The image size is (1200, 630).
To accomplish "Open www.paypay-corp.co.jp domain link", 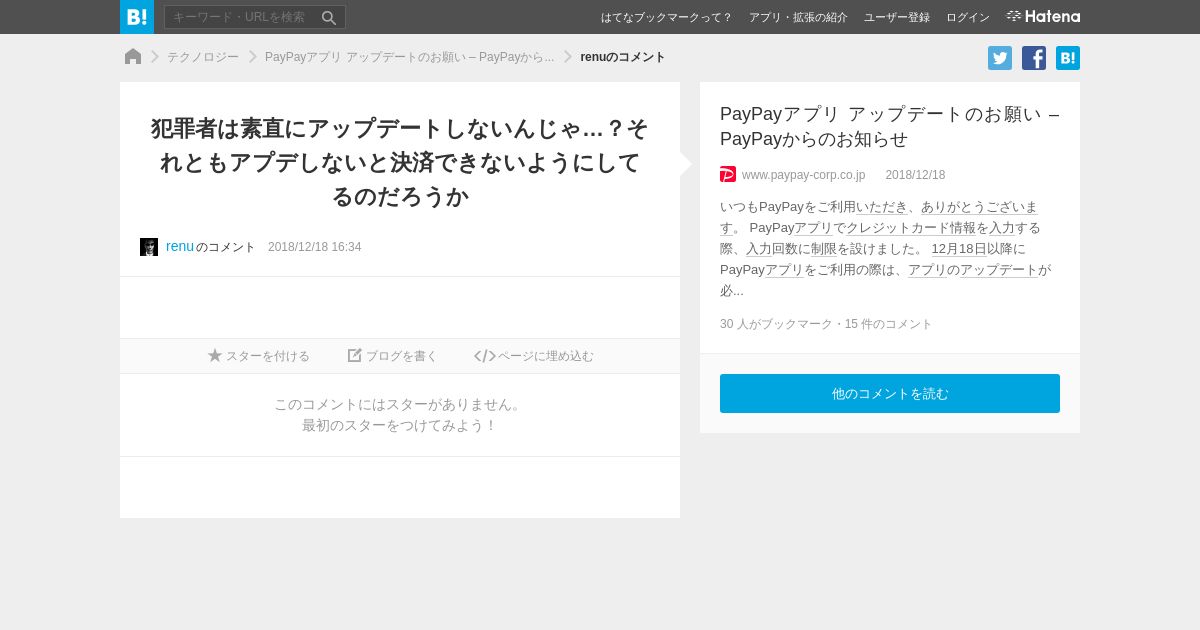I will click(803, 175).
